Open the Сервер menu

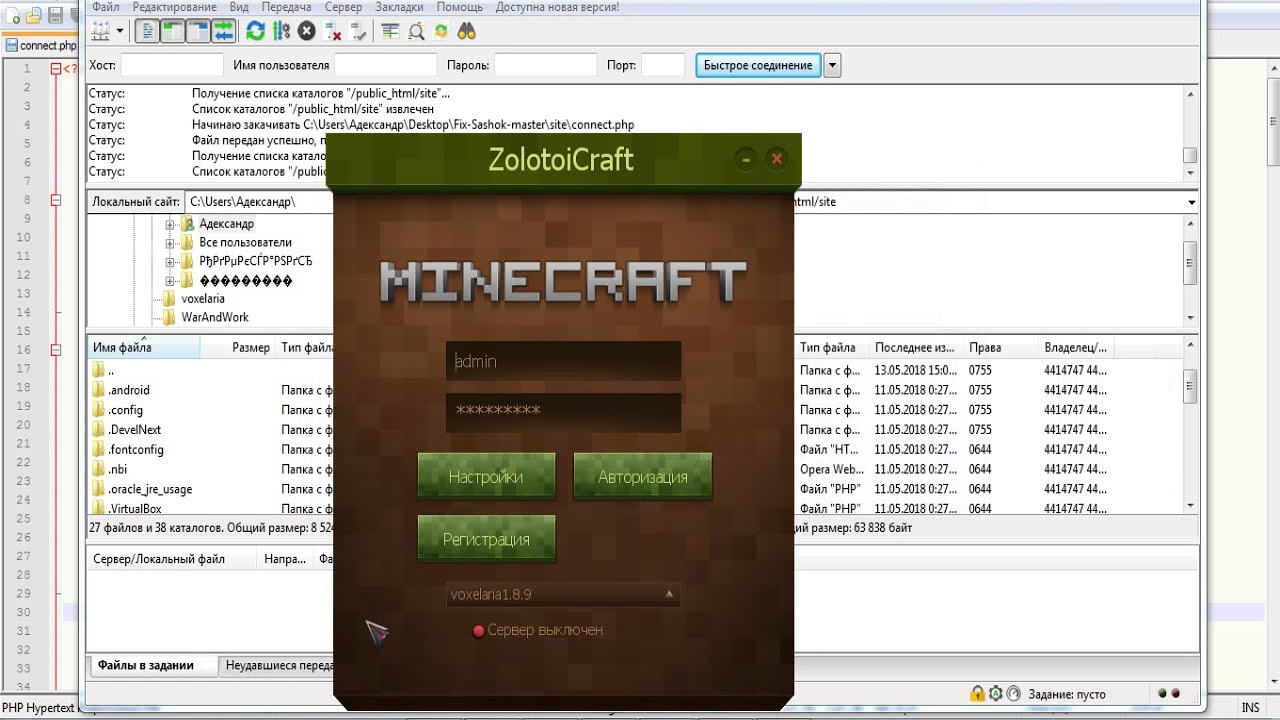(x=344, y=7)
